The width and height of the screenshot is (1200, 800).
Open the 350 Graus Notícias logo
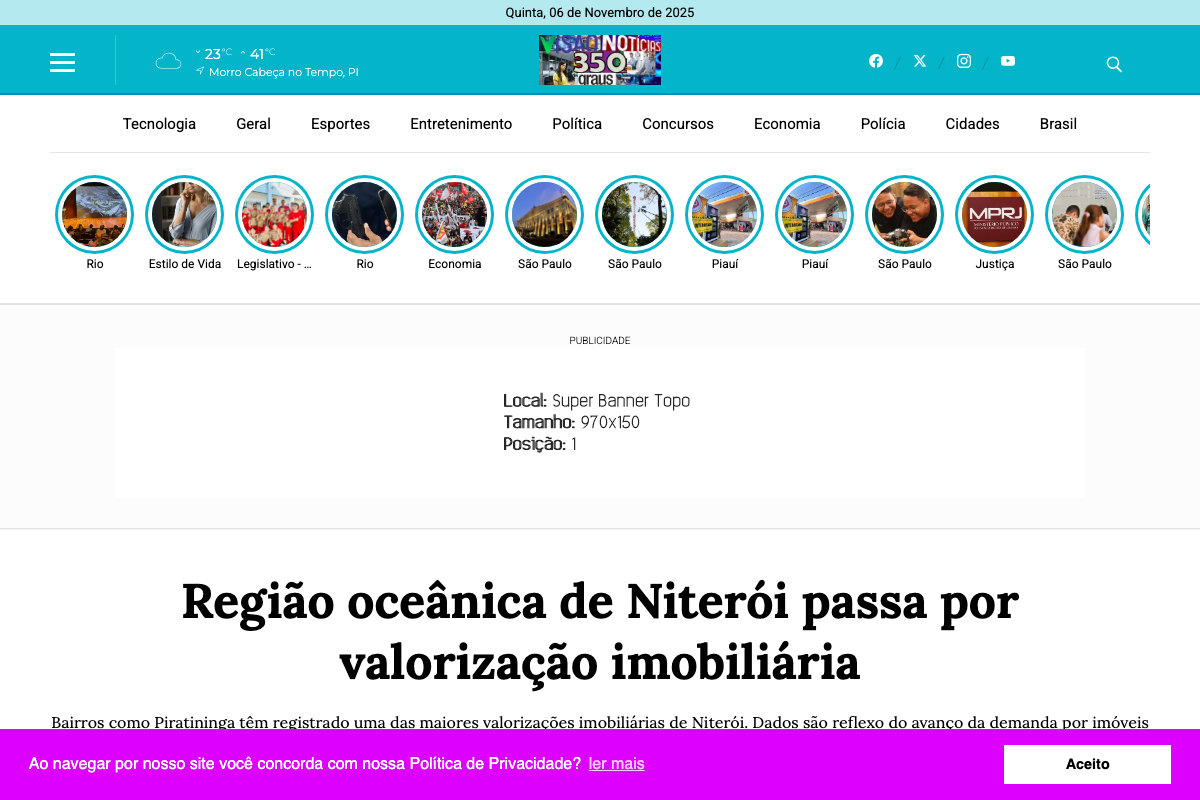click(x=600, y=60)
